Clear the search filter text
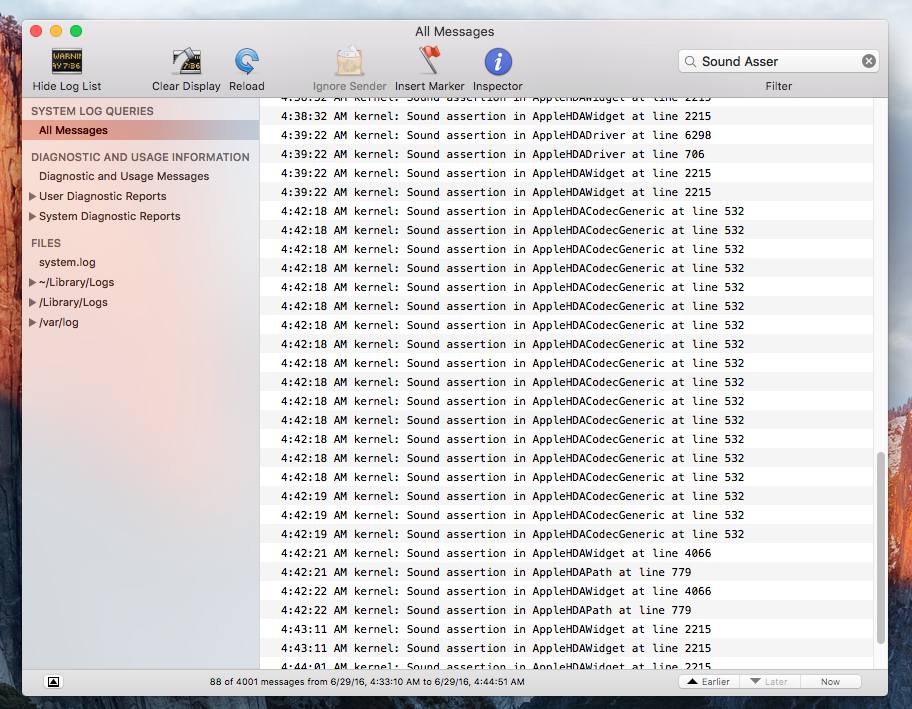This screenshot has height=709, width=912. (868, 61)
